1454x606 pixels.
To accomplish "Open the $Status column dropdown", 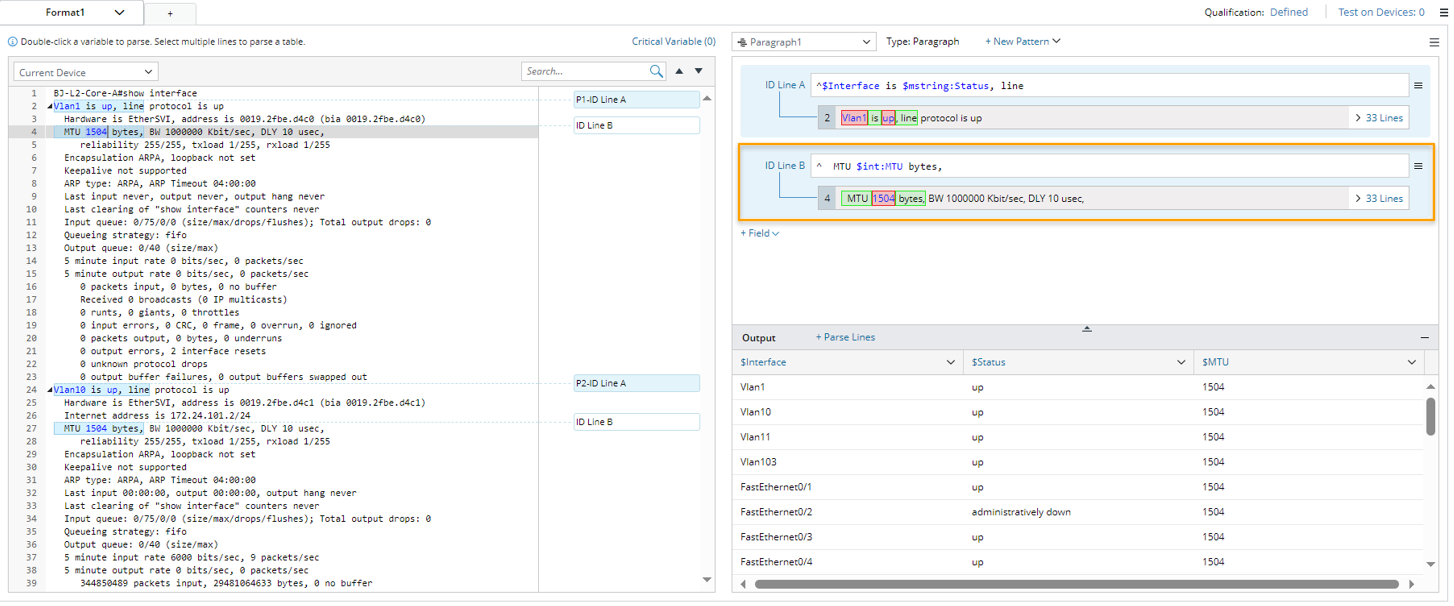I will [x=1181, y=362].
